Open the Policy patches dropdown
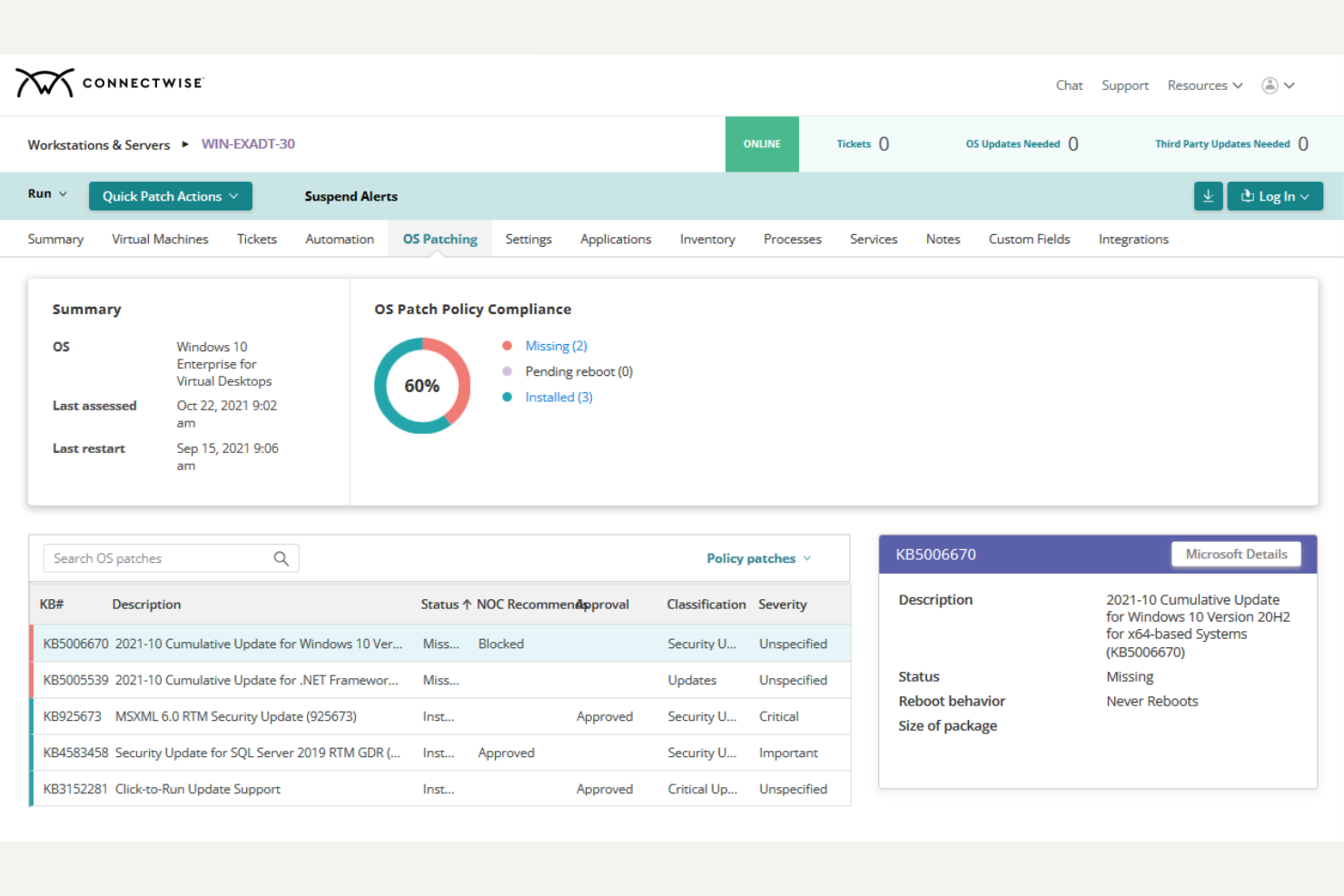Screen dimensions: 1344x896 (x=758, y=558)
